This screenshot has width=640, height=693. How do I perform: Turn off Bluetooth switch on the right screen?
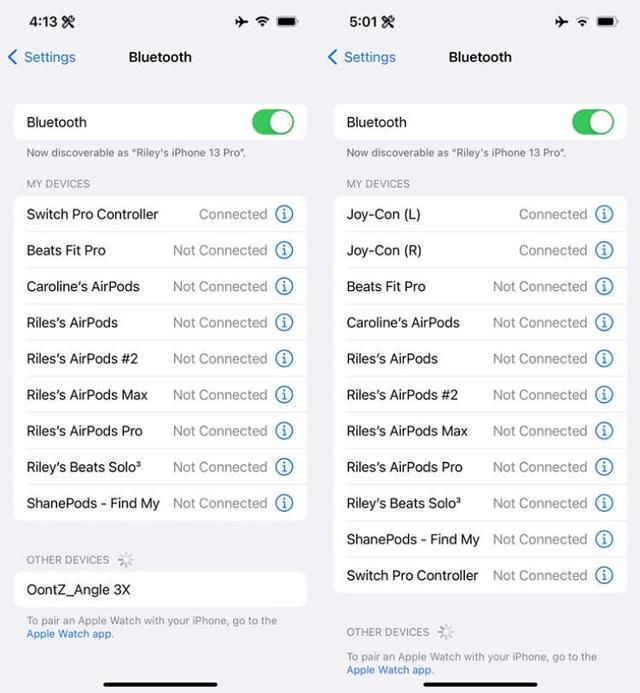pyautogui.click(x=593, y=122)
